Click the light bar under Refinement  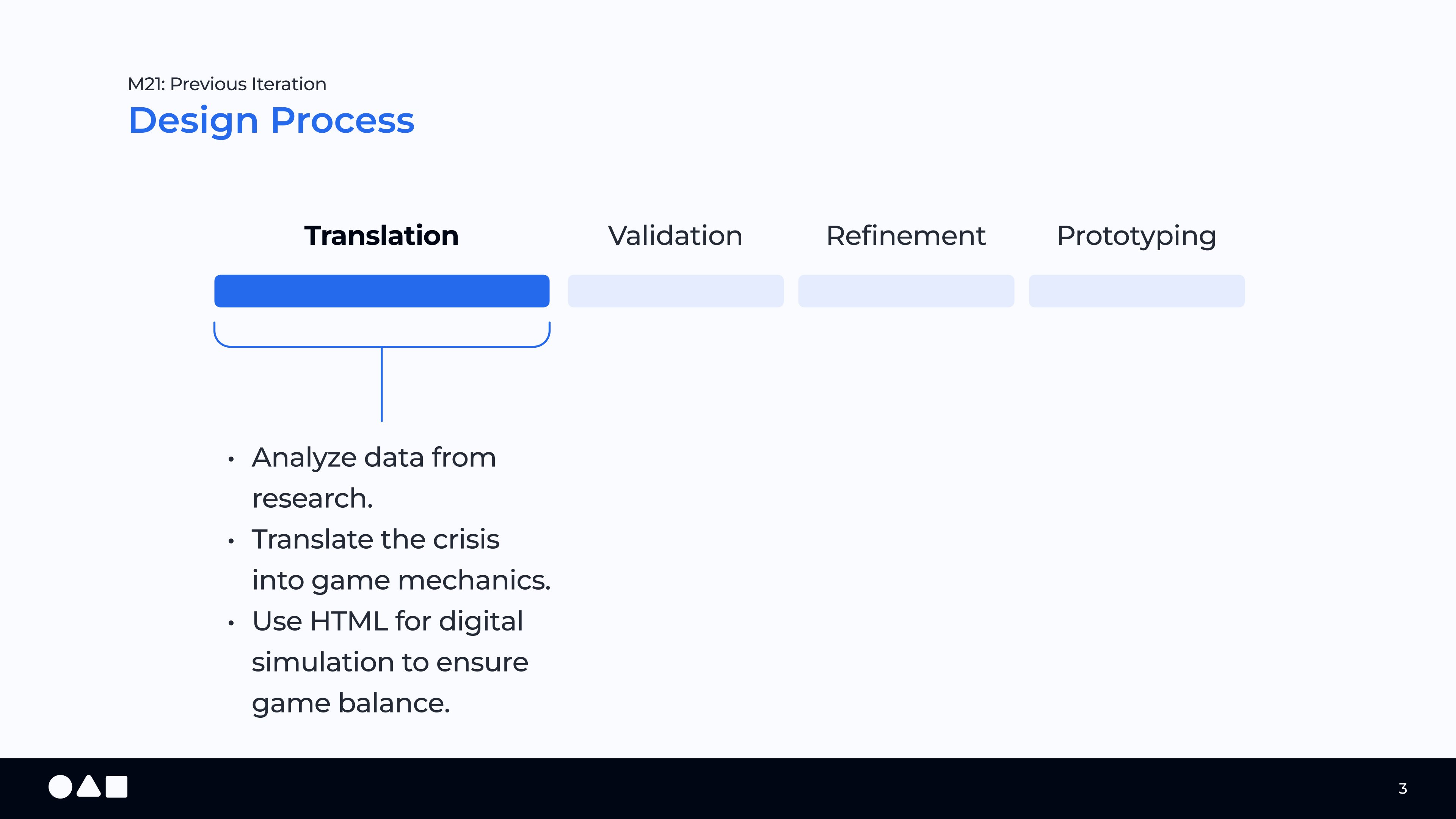pos(906,291)
